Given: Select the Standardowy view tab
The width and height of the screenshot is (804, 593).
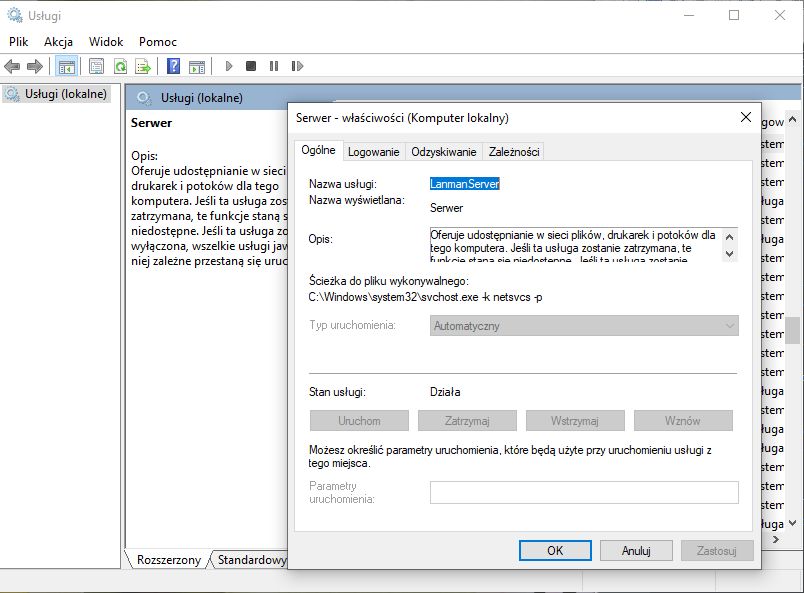Looking at the screenshot, I should (252, 560).
